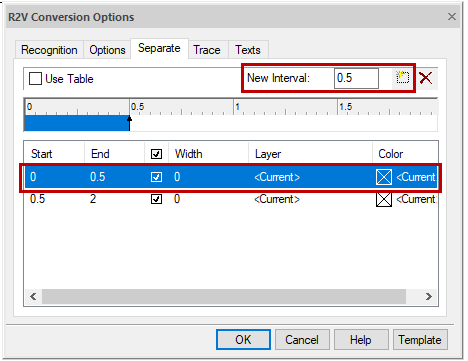Click the OK button

click(x=243, y=340)
